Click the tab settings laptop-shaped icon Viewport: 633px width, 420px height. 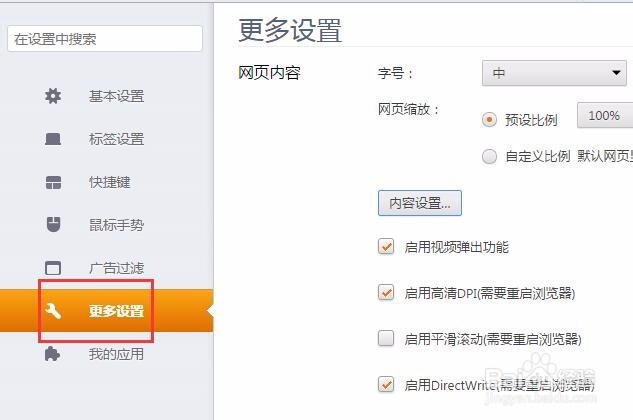point(53,139)
